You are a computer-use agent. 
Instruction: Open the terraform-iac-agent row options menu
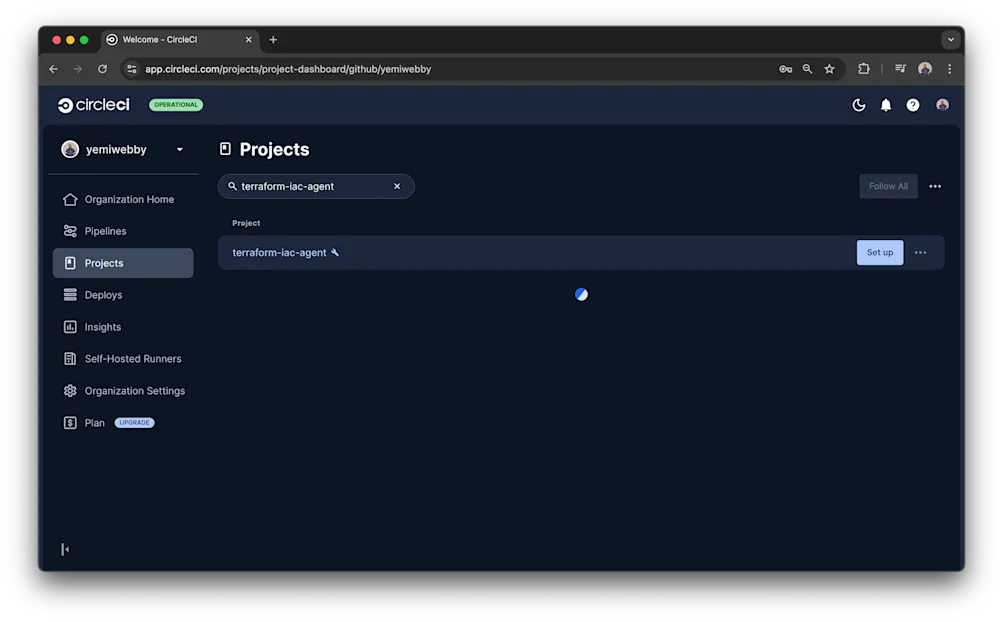(920, 252)
